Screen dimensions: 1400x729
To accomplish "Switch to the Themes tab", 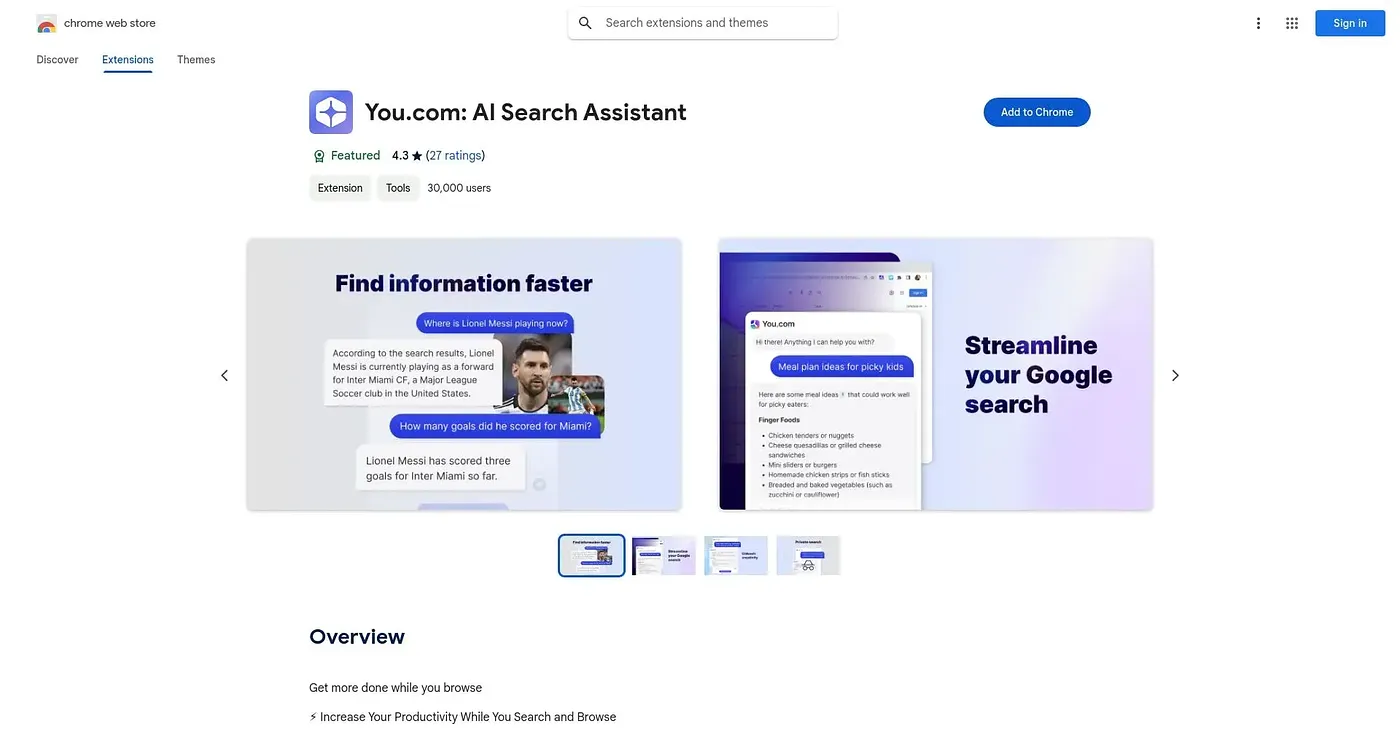I will click(x=196, y=60).
